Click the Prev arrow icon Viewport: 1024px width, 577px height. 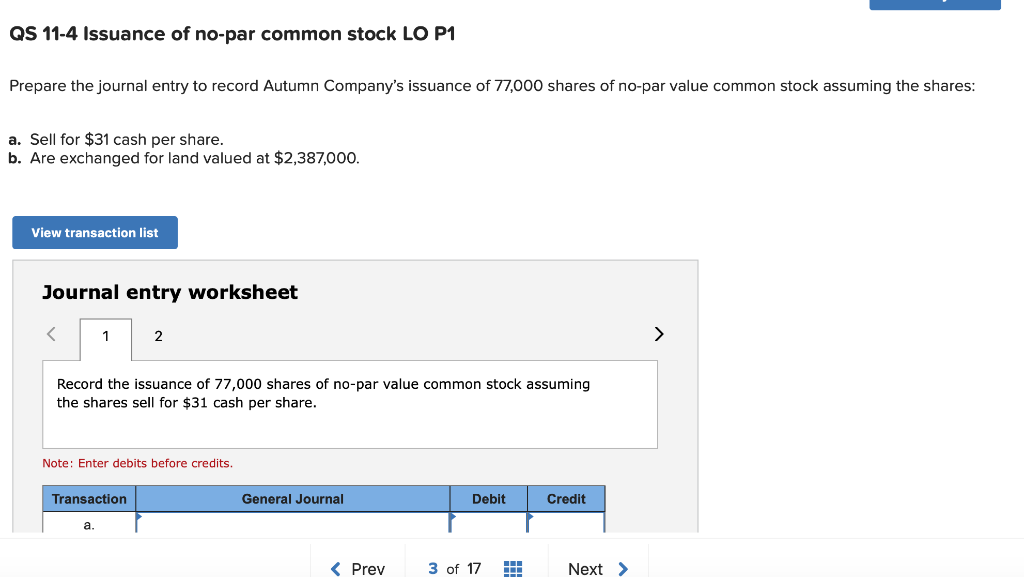point(336,568)
